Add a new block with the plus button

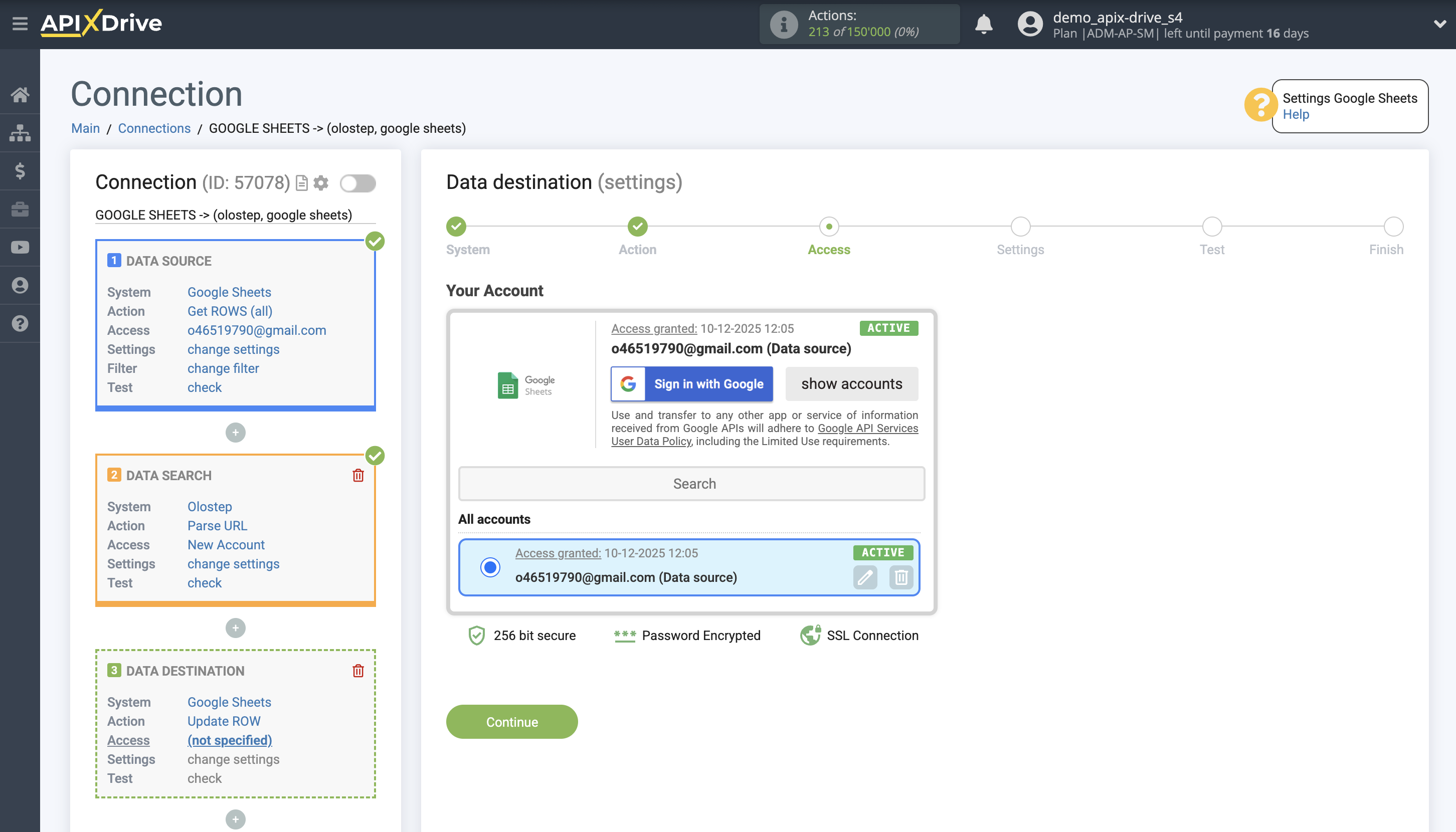[x=235, y=433]
